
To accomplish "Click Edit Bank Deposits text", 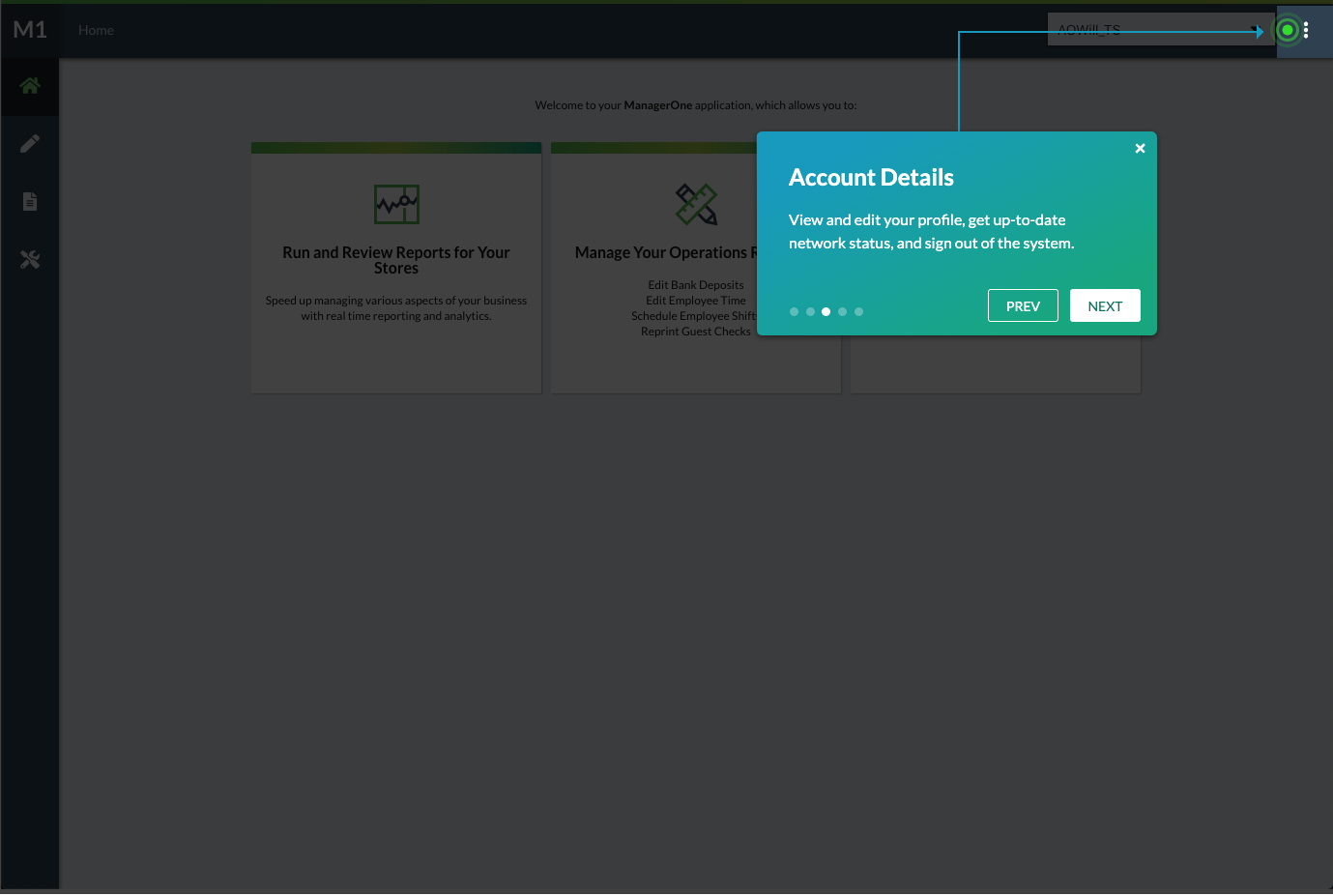I will [696, 285].
